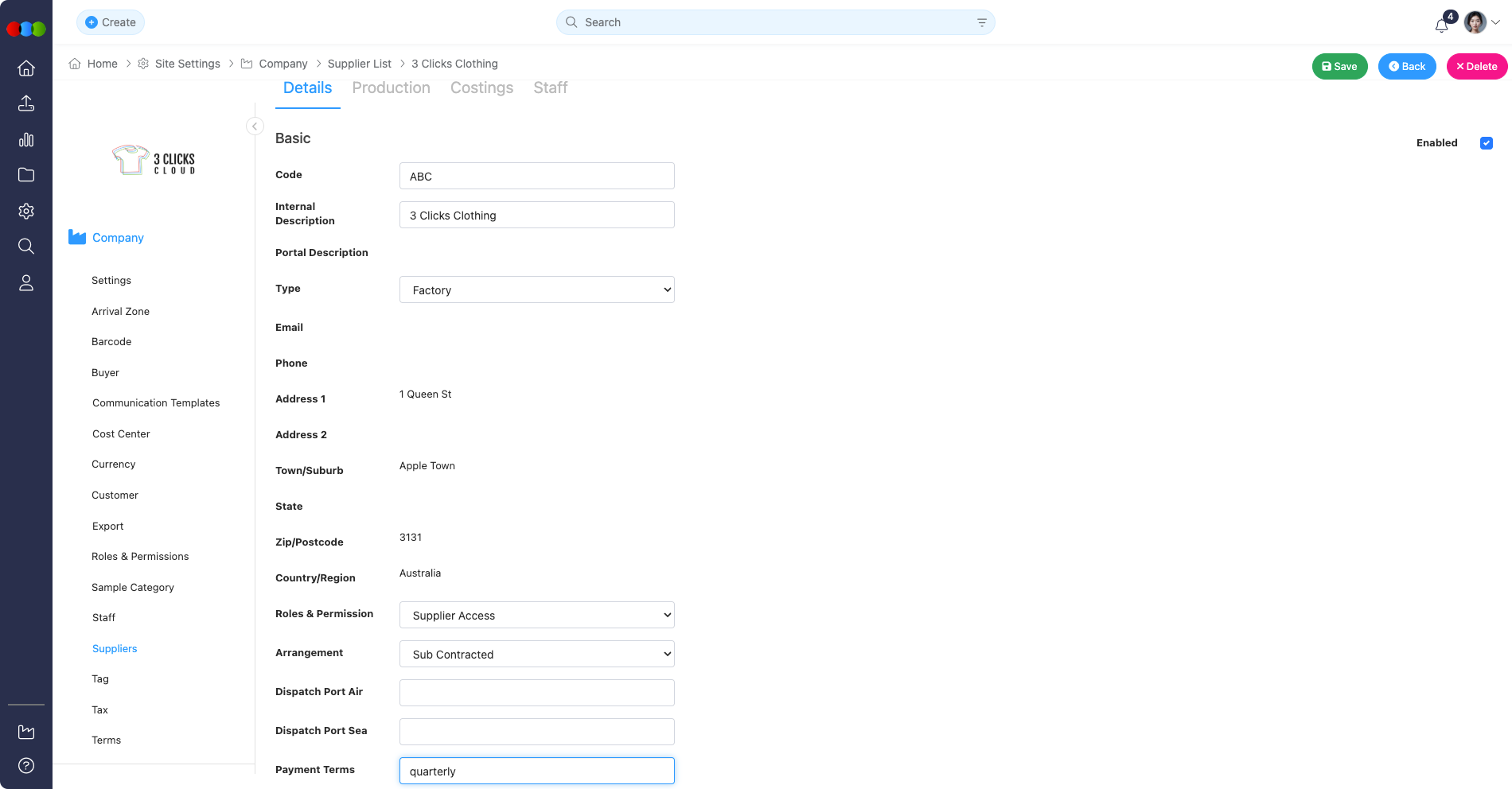Click the user profile sidebar icon

point(26,282)
